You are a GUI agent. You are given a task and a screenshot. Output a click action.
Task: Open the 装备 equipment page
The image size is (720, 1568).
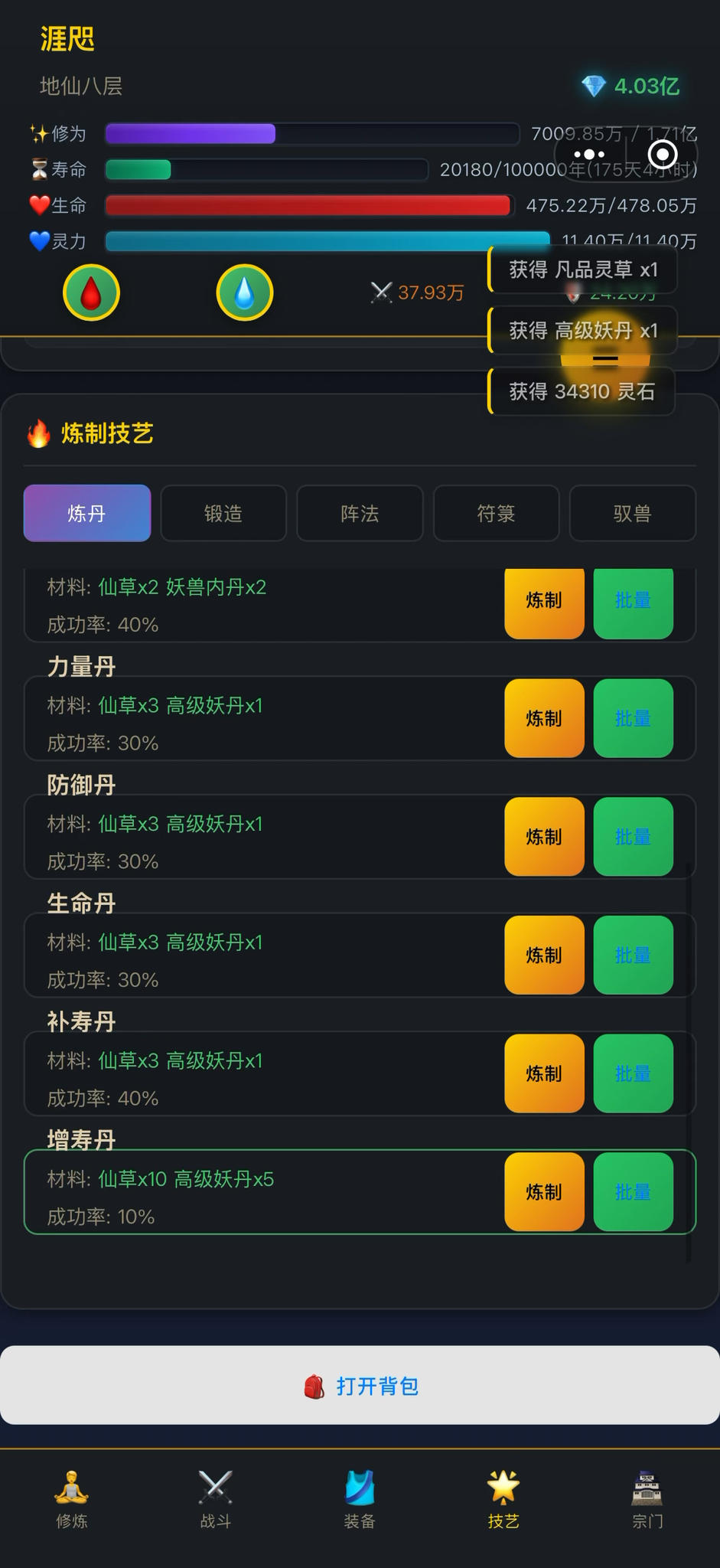(x=360, y=1499)
